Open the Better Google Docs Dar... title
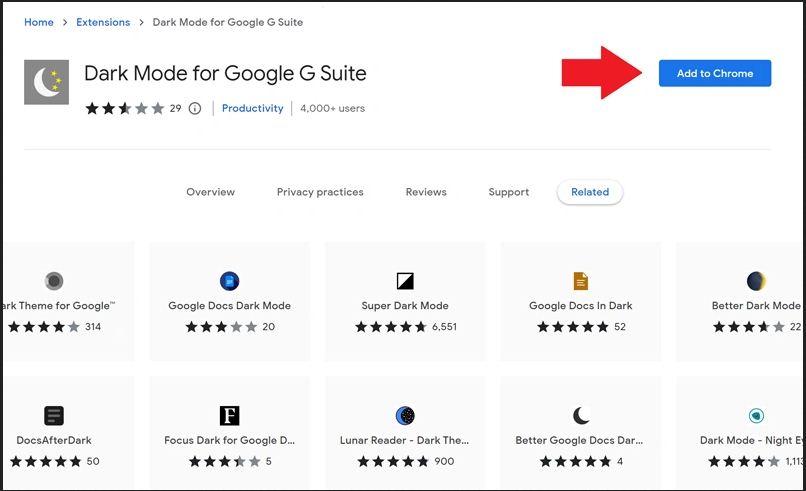Viewport: 806px width, 491px height. point(579,440)
